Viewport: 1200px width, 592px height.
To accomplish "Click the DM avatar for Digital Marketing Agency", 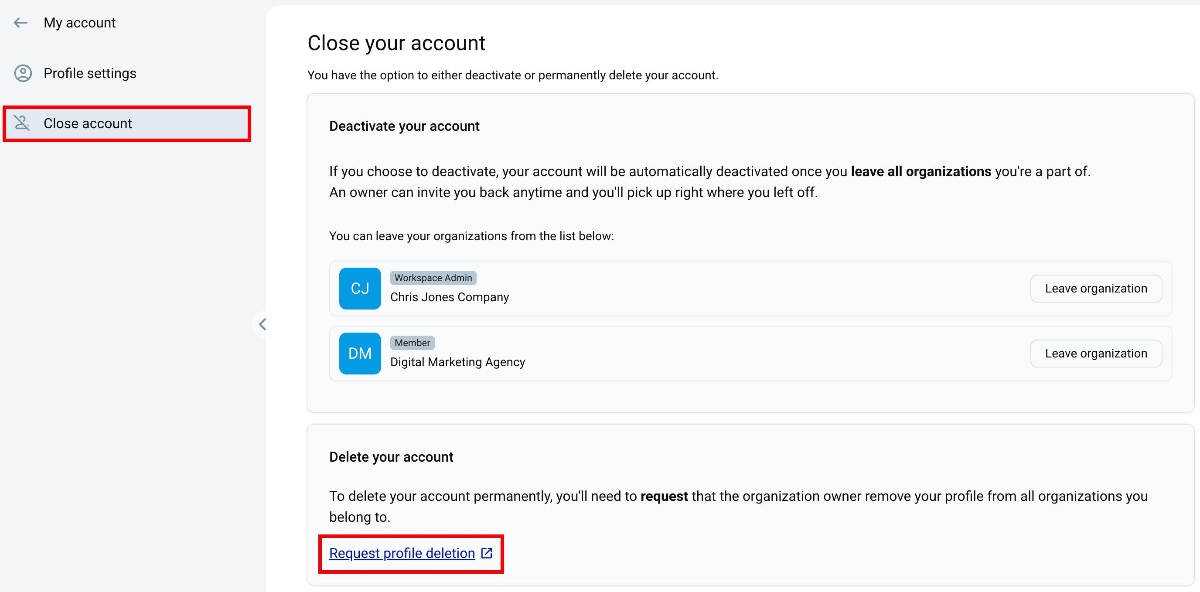I will 360,353.
